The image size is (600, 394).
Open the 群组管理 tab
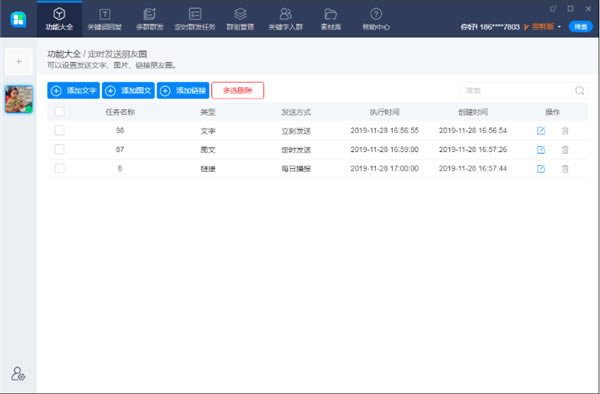(x=240, y=19)
